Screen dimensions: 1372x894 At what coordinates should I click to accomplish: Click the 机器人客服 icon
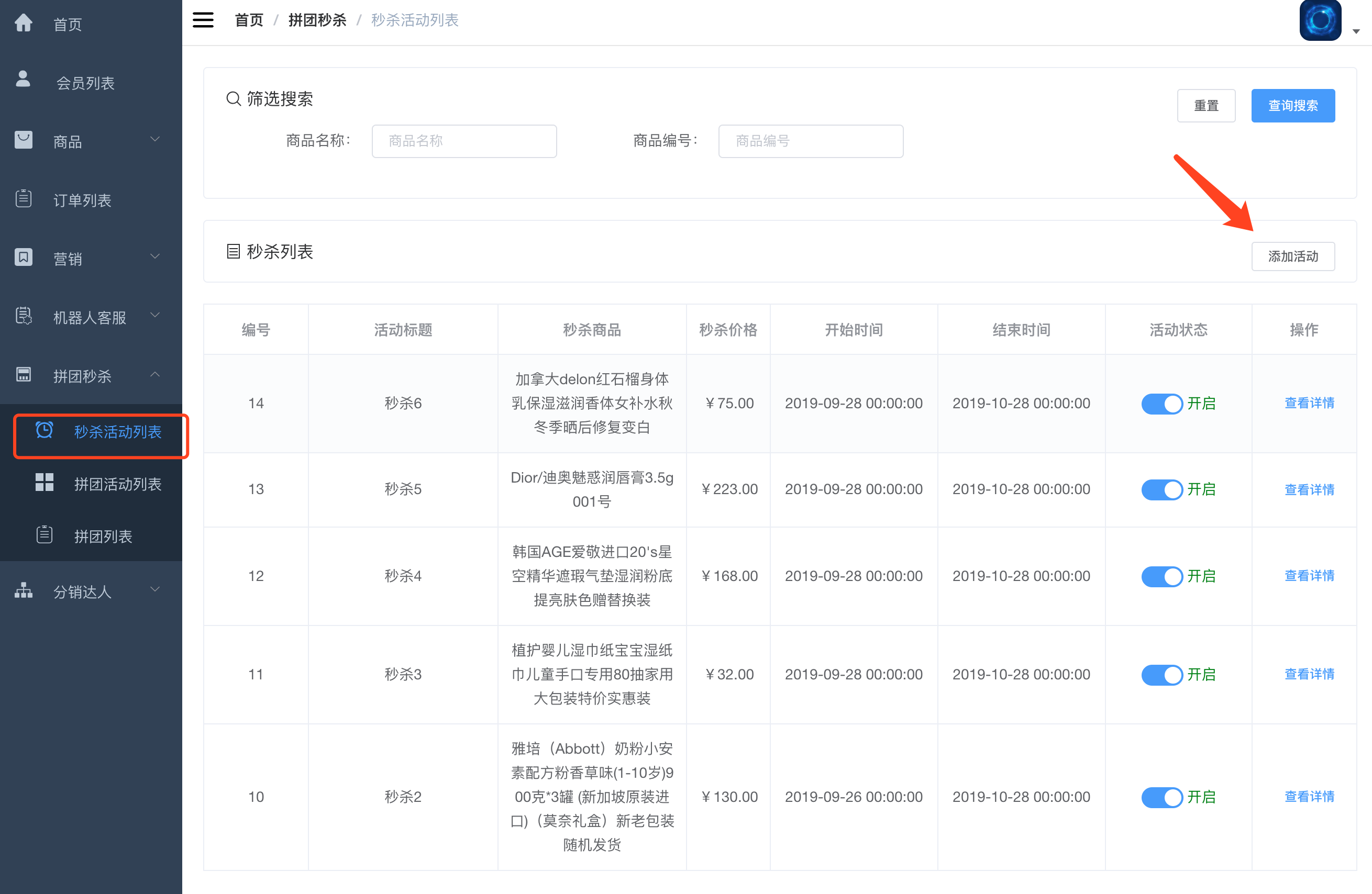tap(23, 316)
